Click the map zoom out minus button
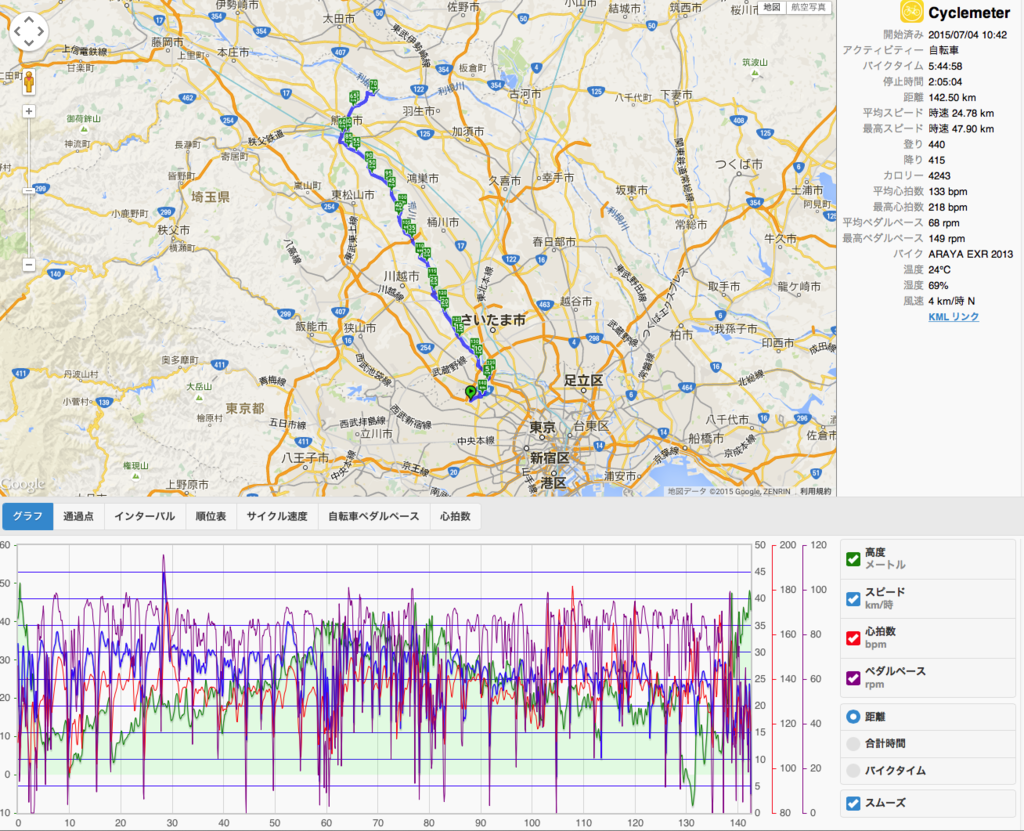This screenshot has height=831, width=1024. [x=29, y=265]
